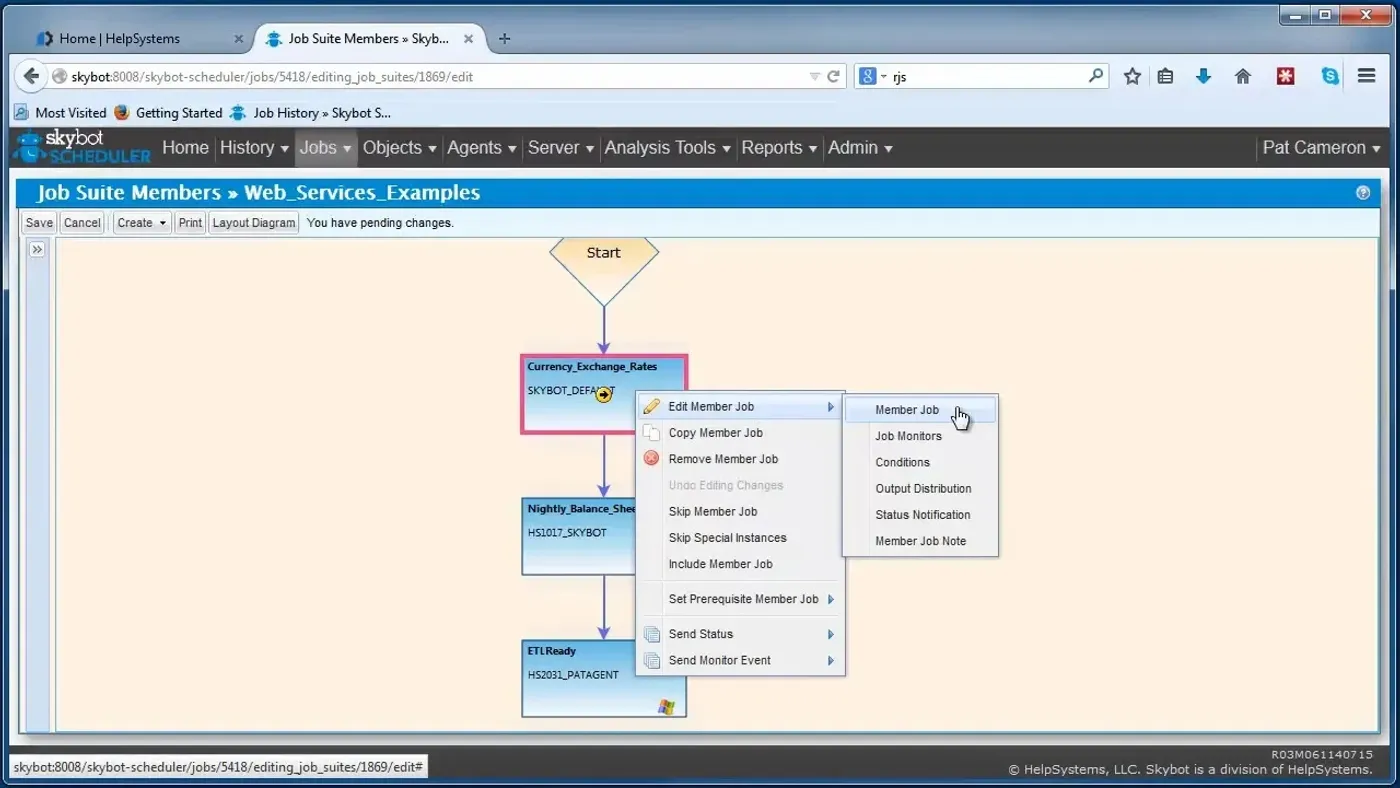This screenshot has height=788, width=1400.
Task: Expand the Send Status submenu arrow
Action: pos(831,634)
